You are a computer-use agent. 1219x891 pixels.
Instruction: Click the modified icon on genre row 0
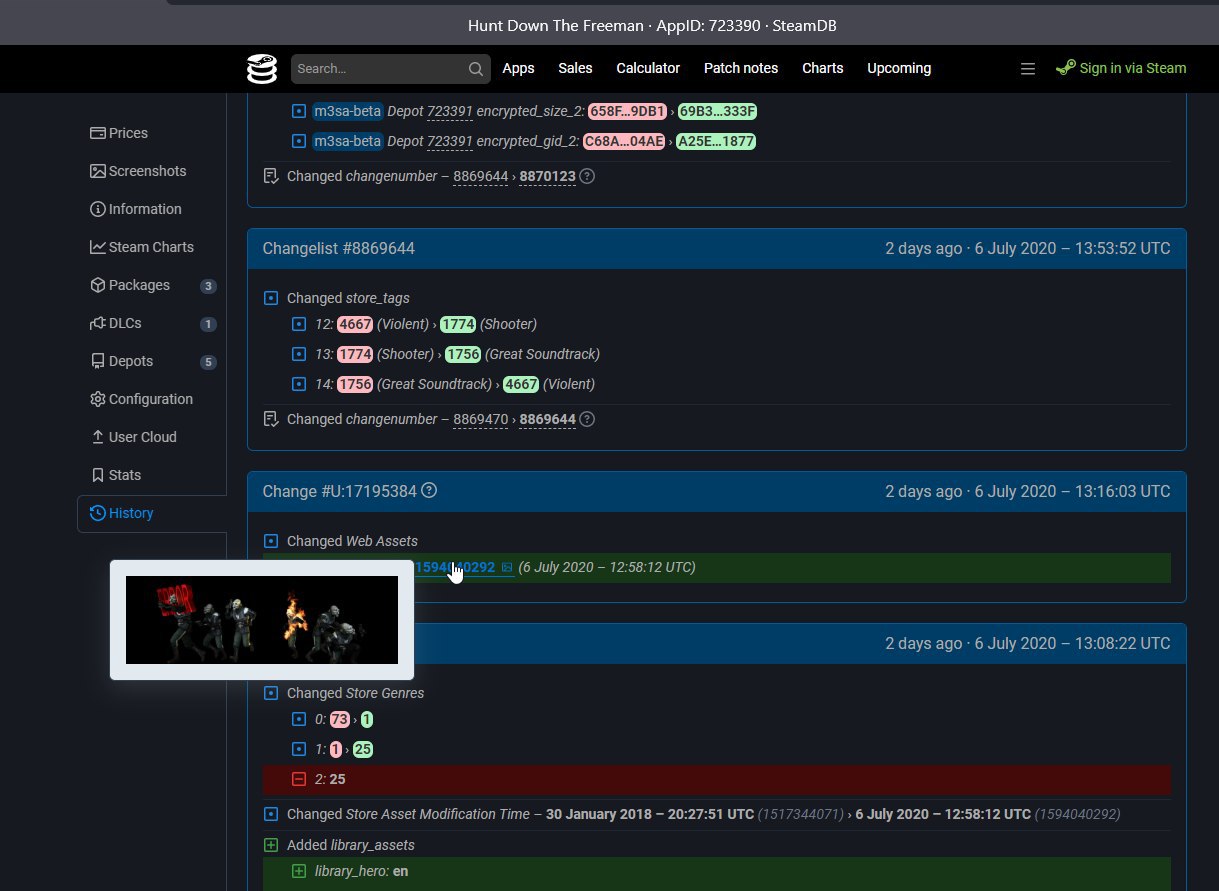299,719
